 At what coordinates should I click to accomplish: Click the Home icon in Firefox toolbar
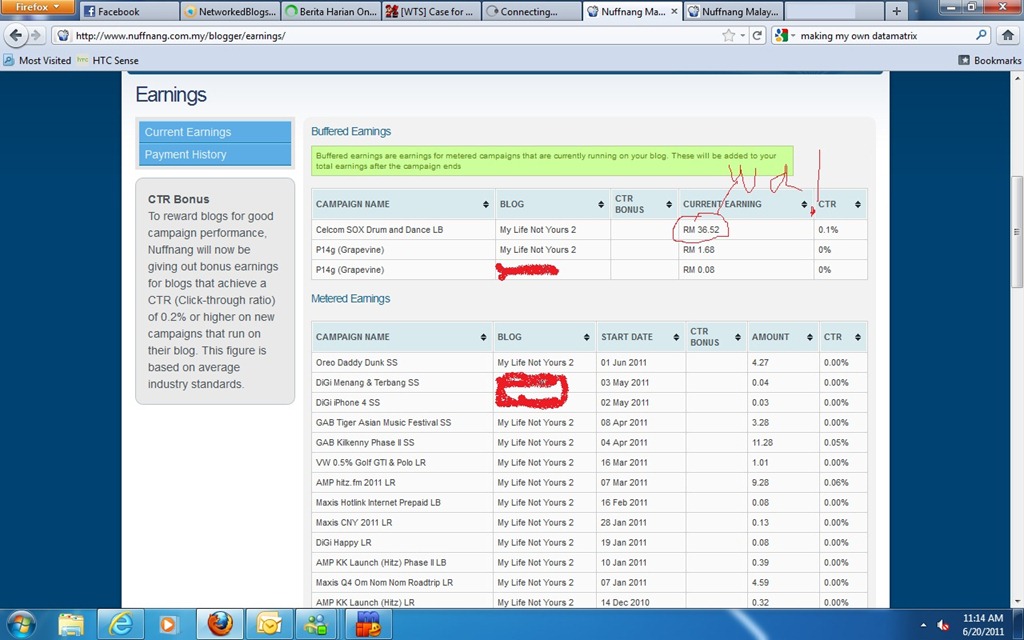(1008, 35)
